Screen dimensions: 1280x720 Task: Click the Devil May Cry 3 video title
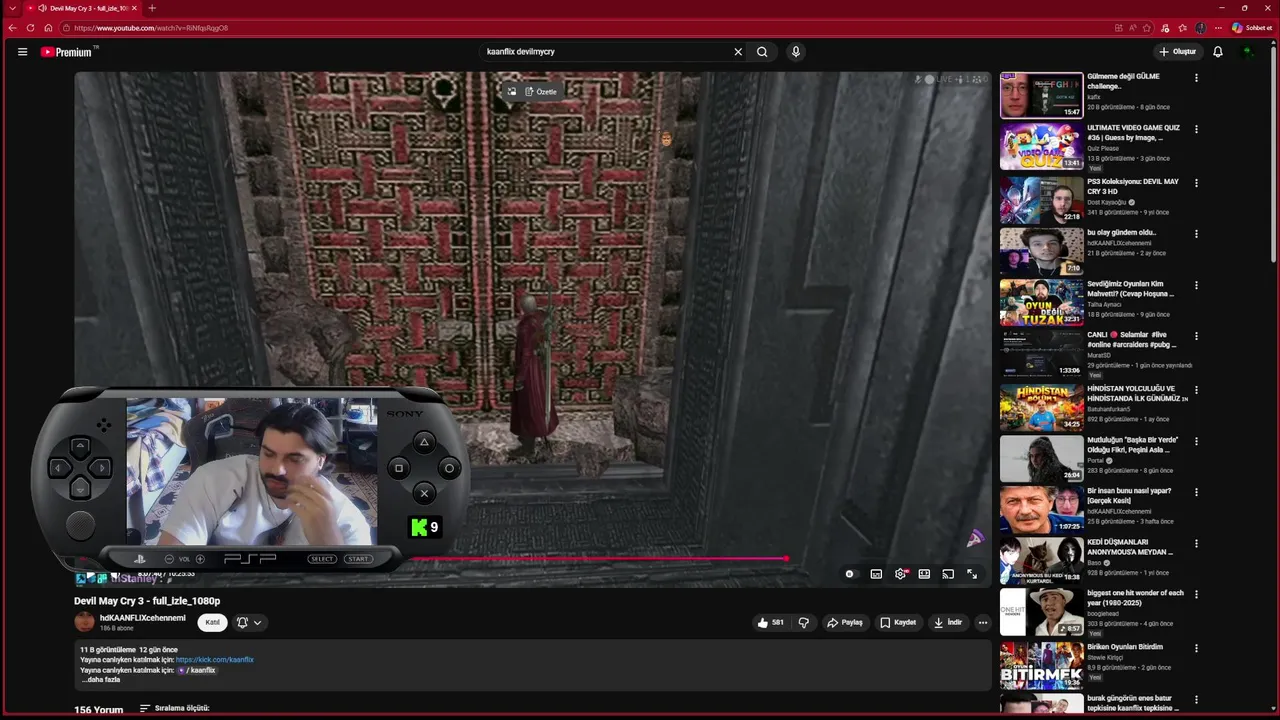[147, 601]
